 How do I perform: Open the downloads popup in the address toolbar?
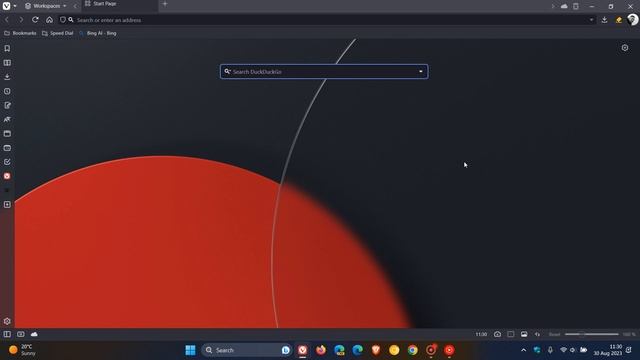[604, 20]
